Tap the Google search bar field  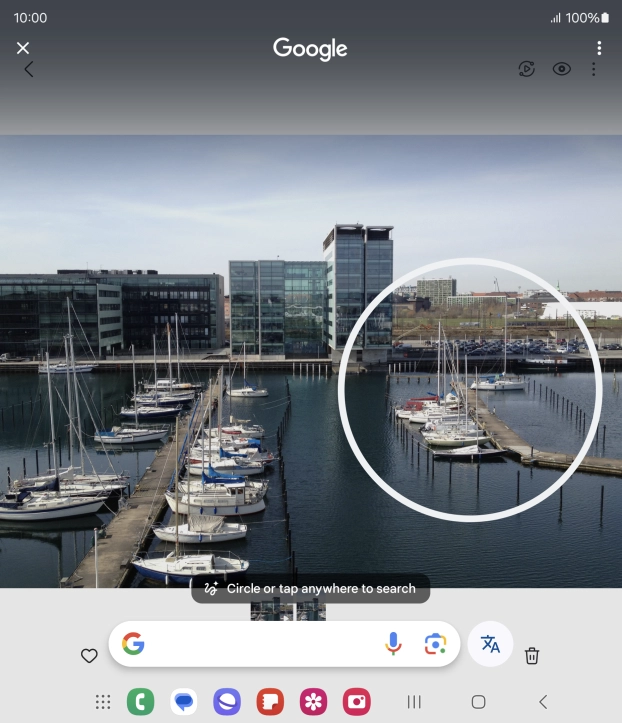tap(255, 645)
